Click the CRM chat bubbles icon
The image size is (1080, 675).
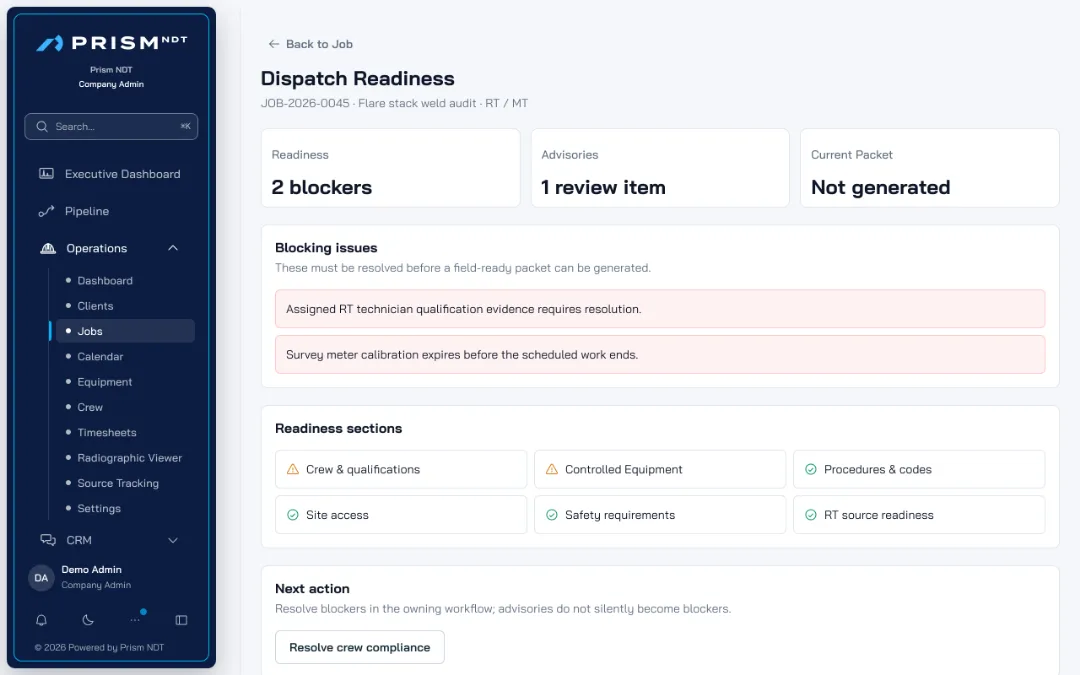48,540
